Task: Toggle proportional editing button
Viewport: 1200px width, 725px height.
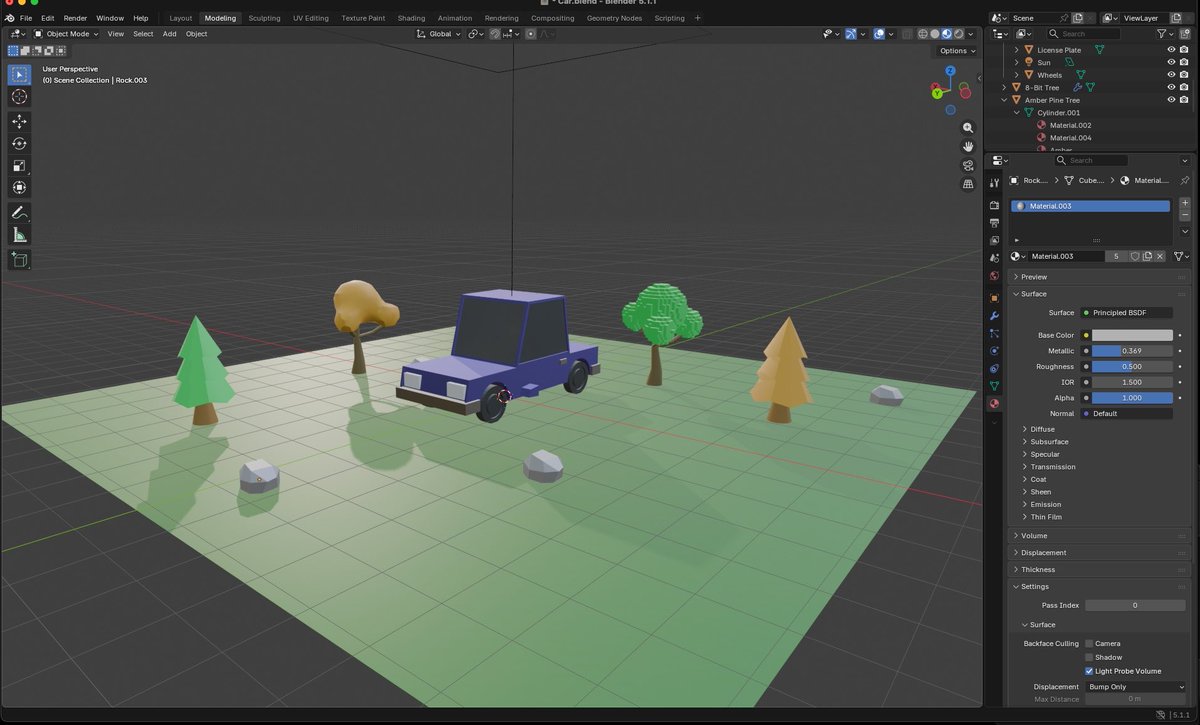Action: 530,34
